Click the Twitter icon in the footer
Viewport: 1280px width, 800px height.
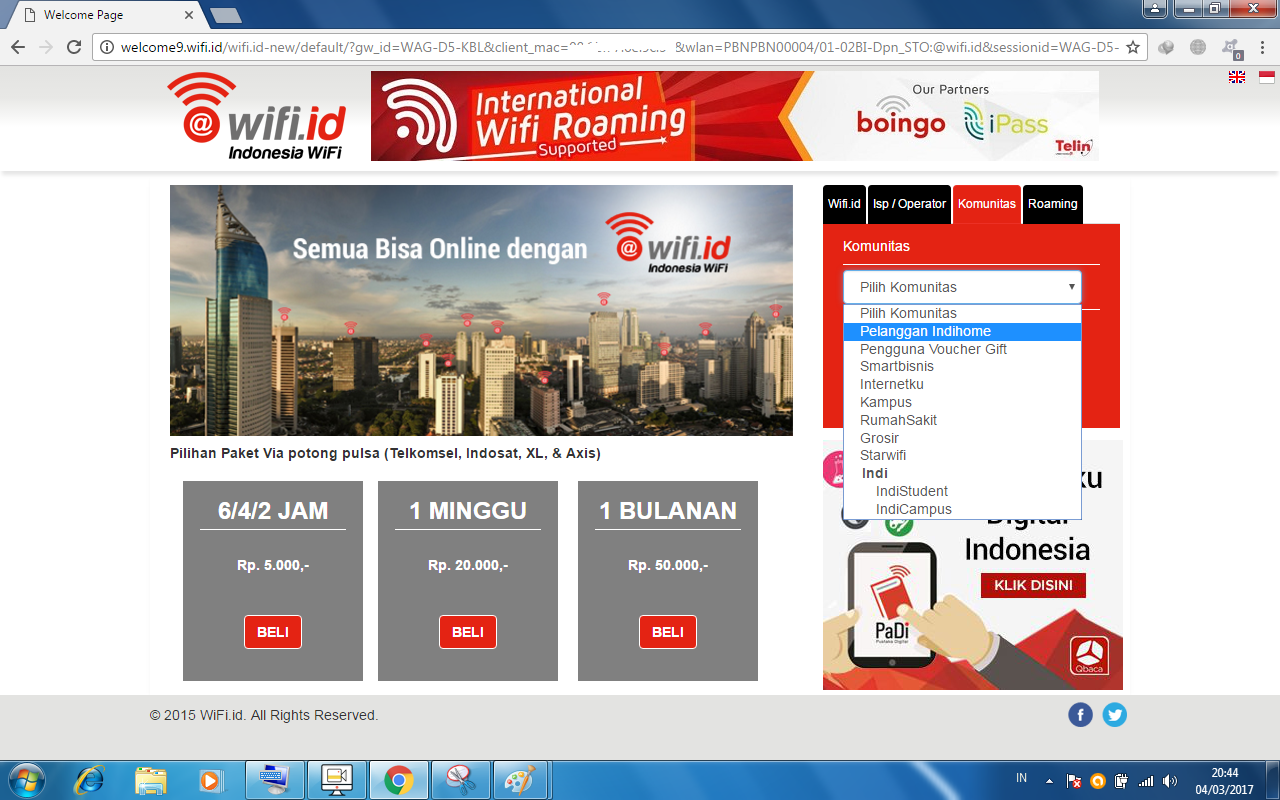pos(1114,714)
